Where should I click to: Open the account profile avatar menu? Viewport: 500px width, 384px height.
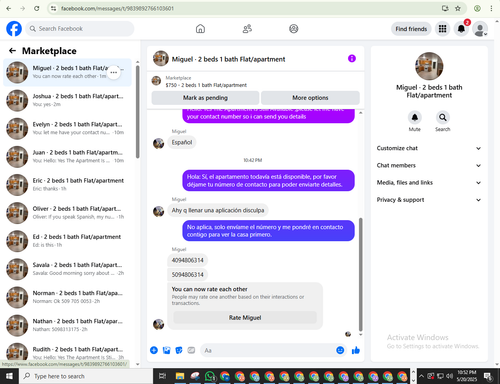coord(480,29)
